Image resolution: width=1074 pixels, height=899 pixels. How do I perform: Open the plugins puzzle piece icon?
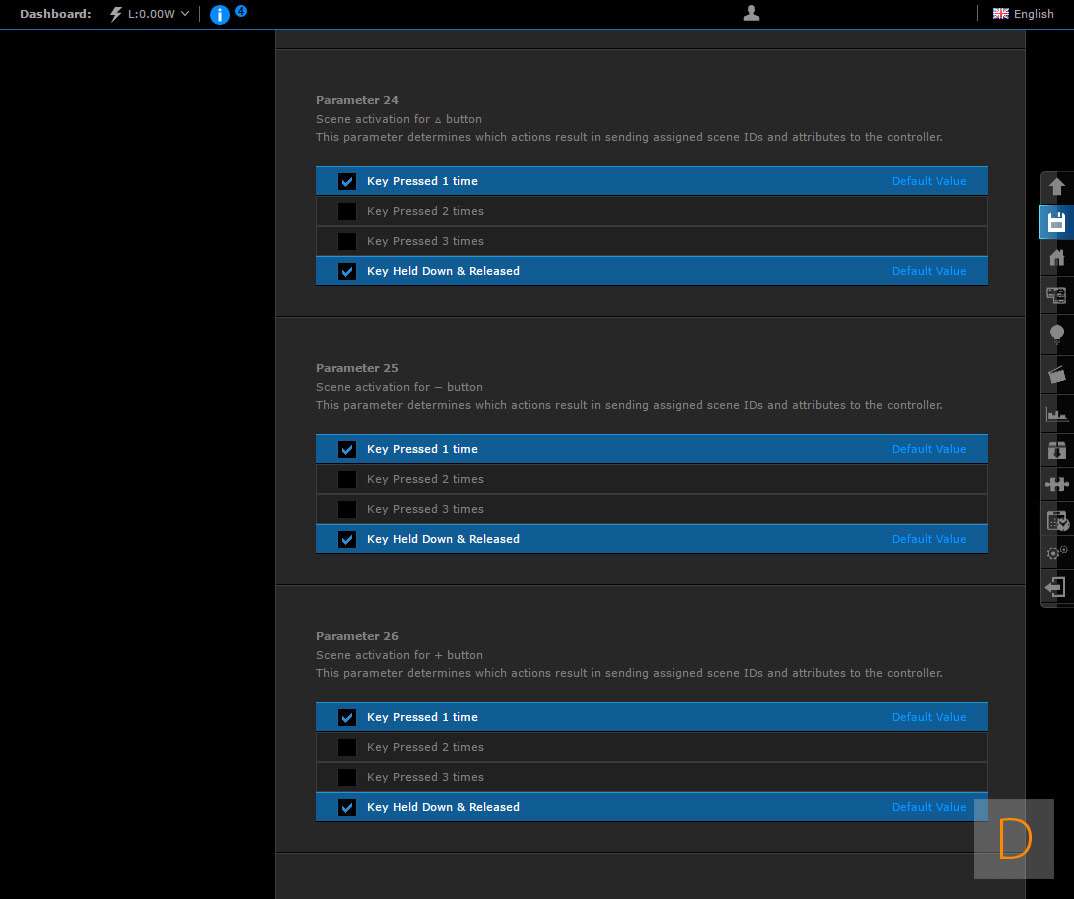pos(1056,484)
